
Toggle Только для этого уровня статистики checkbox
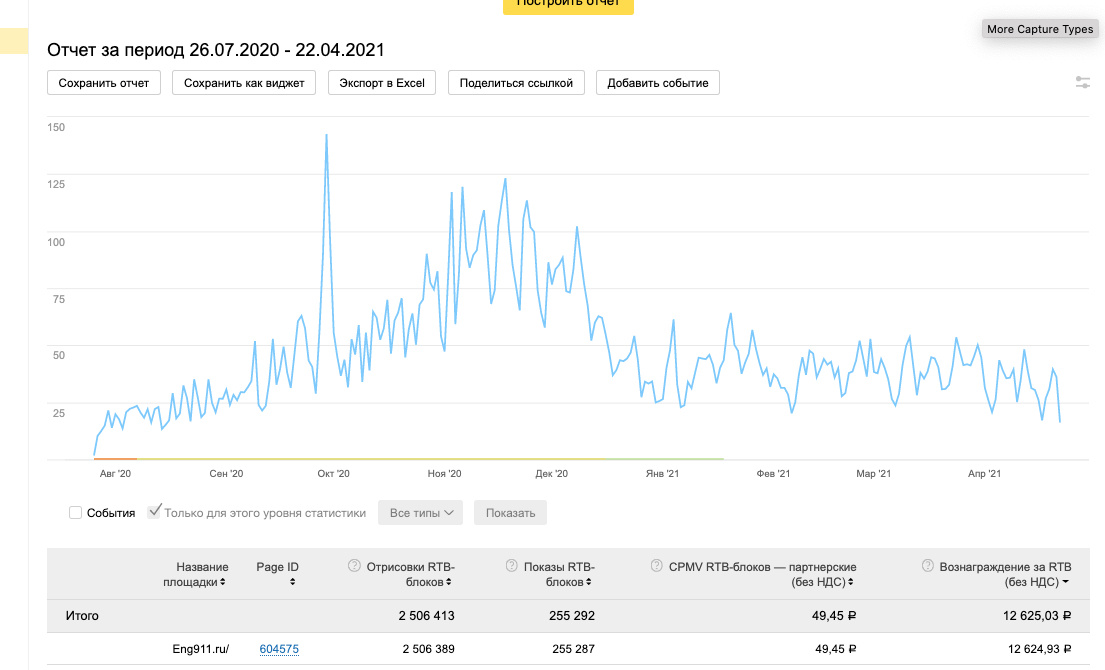tap(154, 511)
